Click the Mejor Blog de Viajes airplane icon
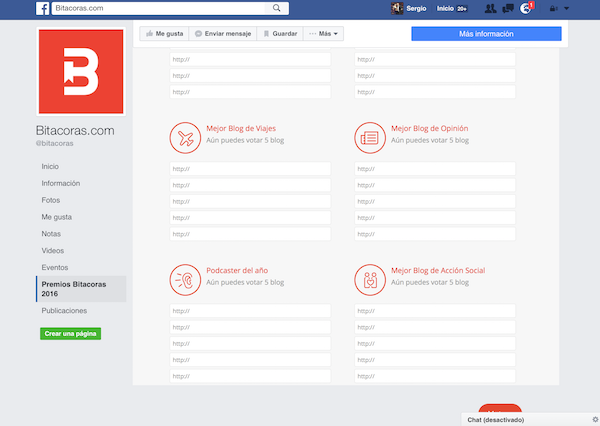 click(x=183, y=137)
